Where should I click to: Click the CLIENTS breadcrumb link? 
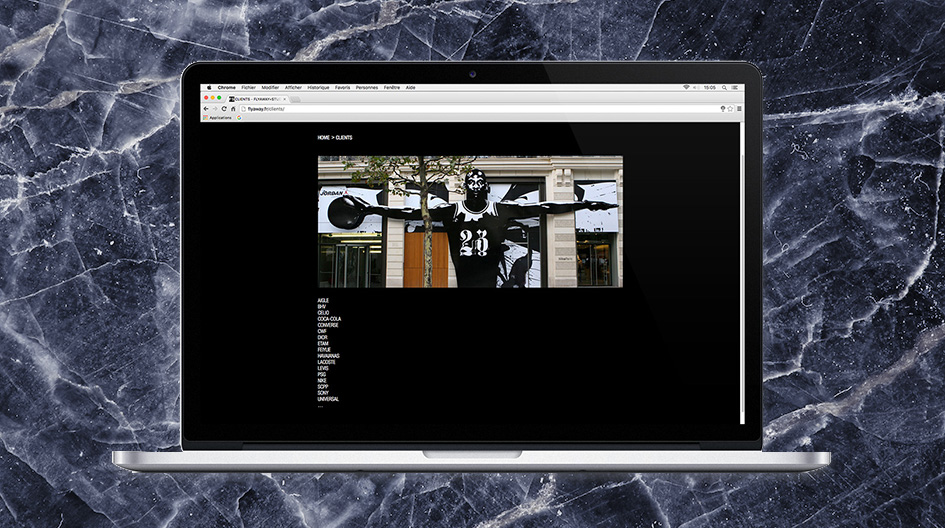[344, 137]
